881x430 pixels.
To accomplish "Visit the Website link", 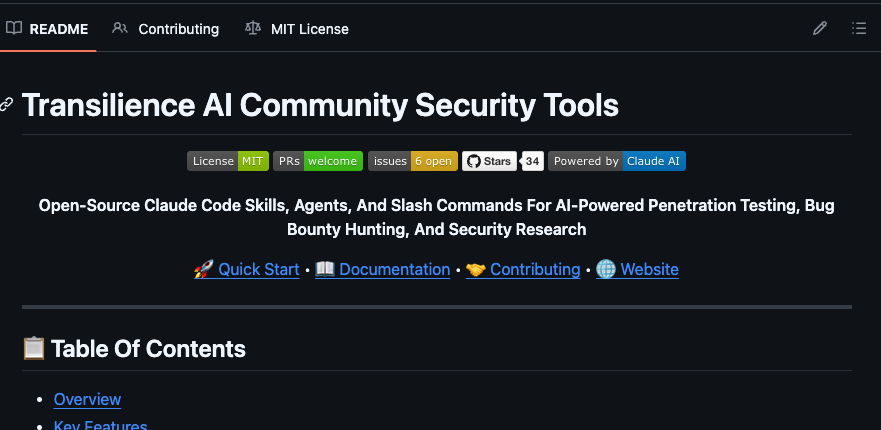I will [x=637, y=270].
